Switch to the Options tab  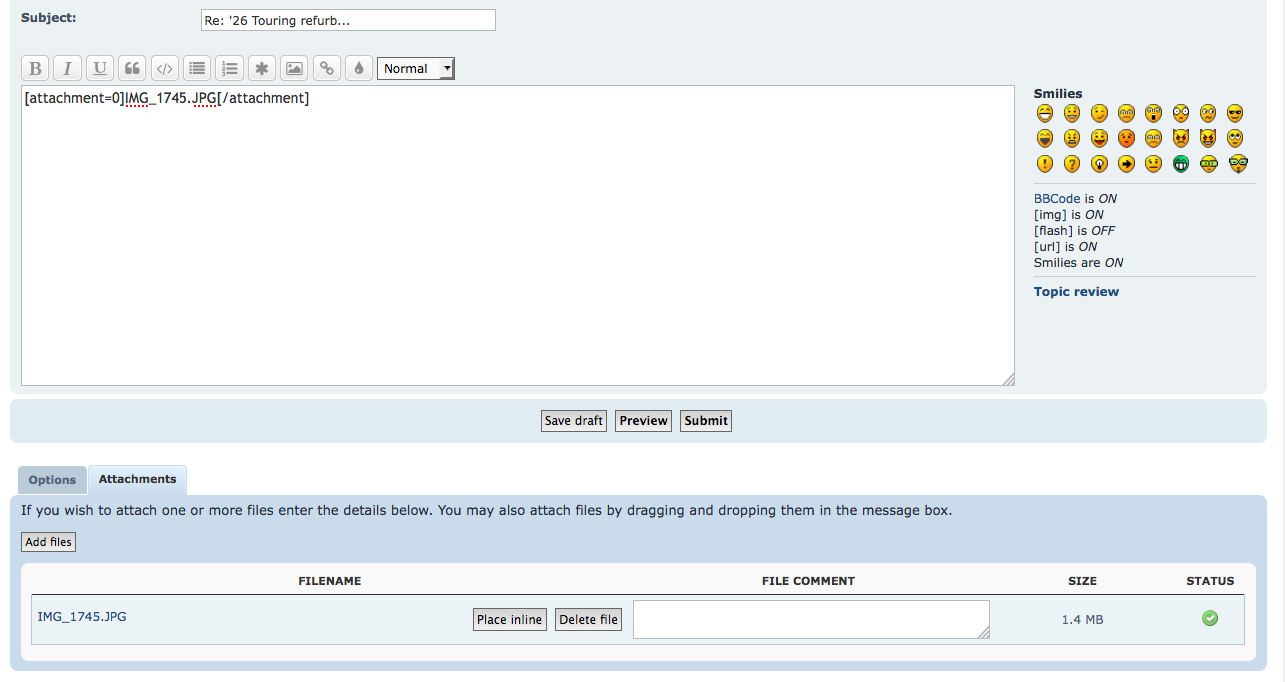[52, 480]
